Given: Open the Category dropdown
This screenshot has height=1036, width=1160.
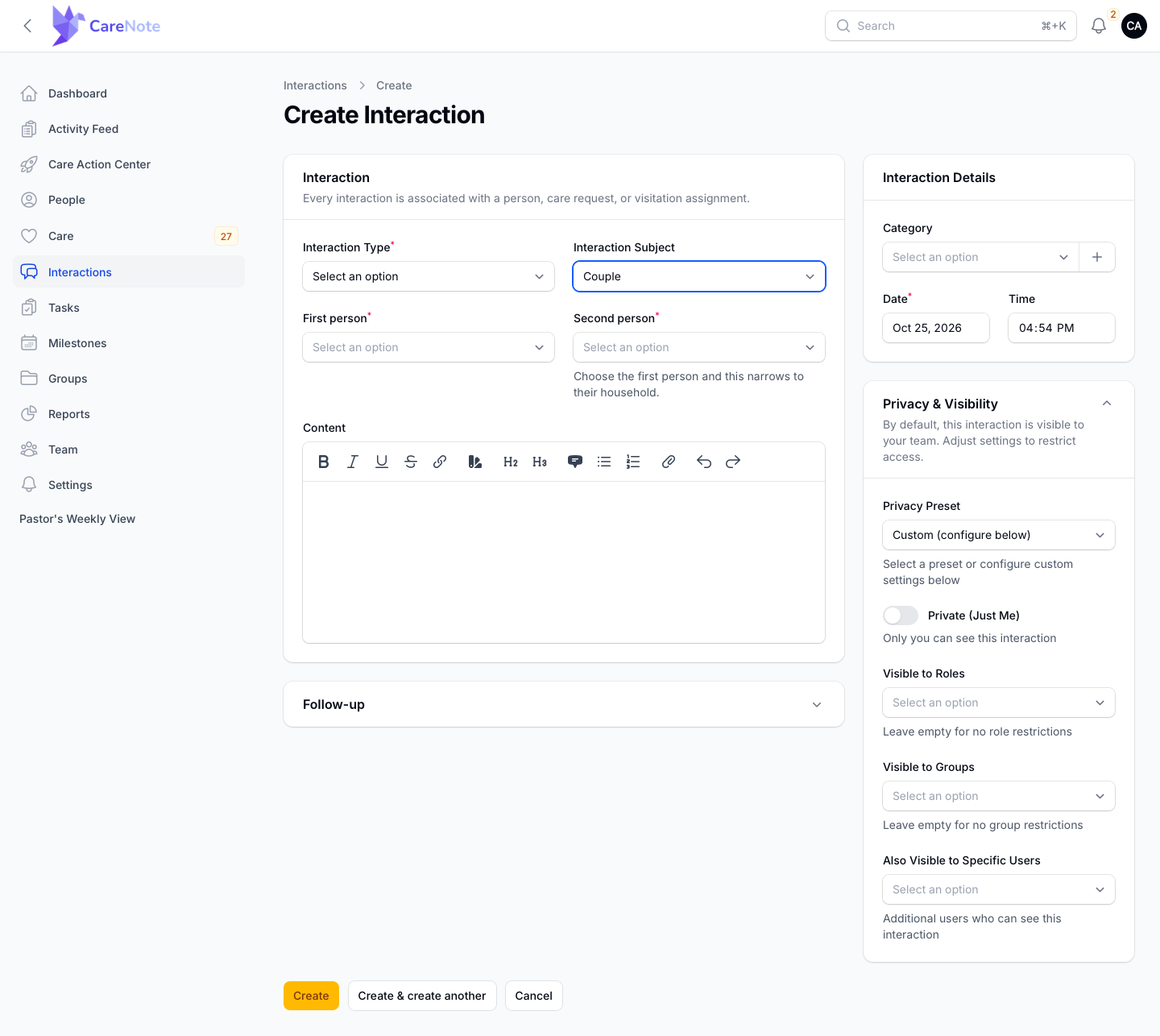Looking at the screenshot, I should (x=981, y=257).
